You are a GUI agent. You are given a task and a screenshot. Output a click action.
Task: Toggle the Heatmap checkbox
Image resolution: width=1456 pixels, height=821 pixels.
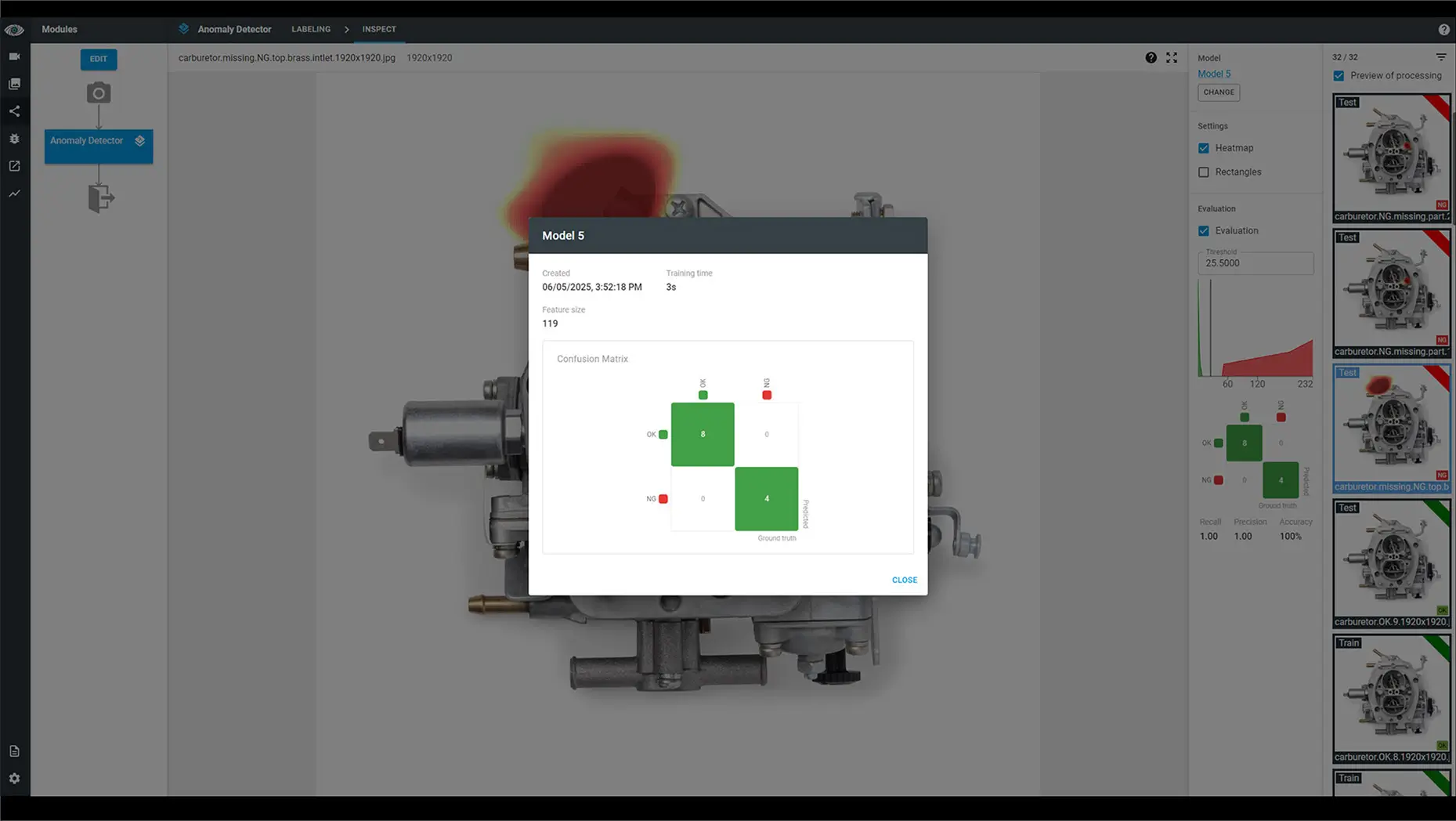point(1204,148)
